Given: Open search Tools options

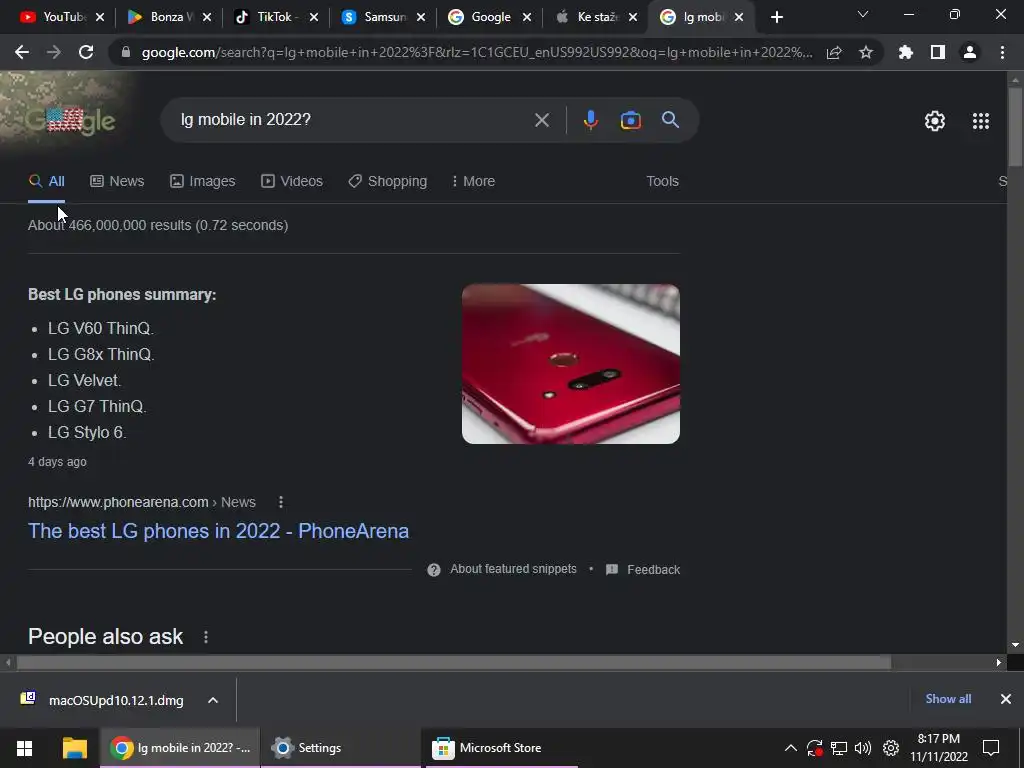Looking at the screenshot, I should pos(662,182).
